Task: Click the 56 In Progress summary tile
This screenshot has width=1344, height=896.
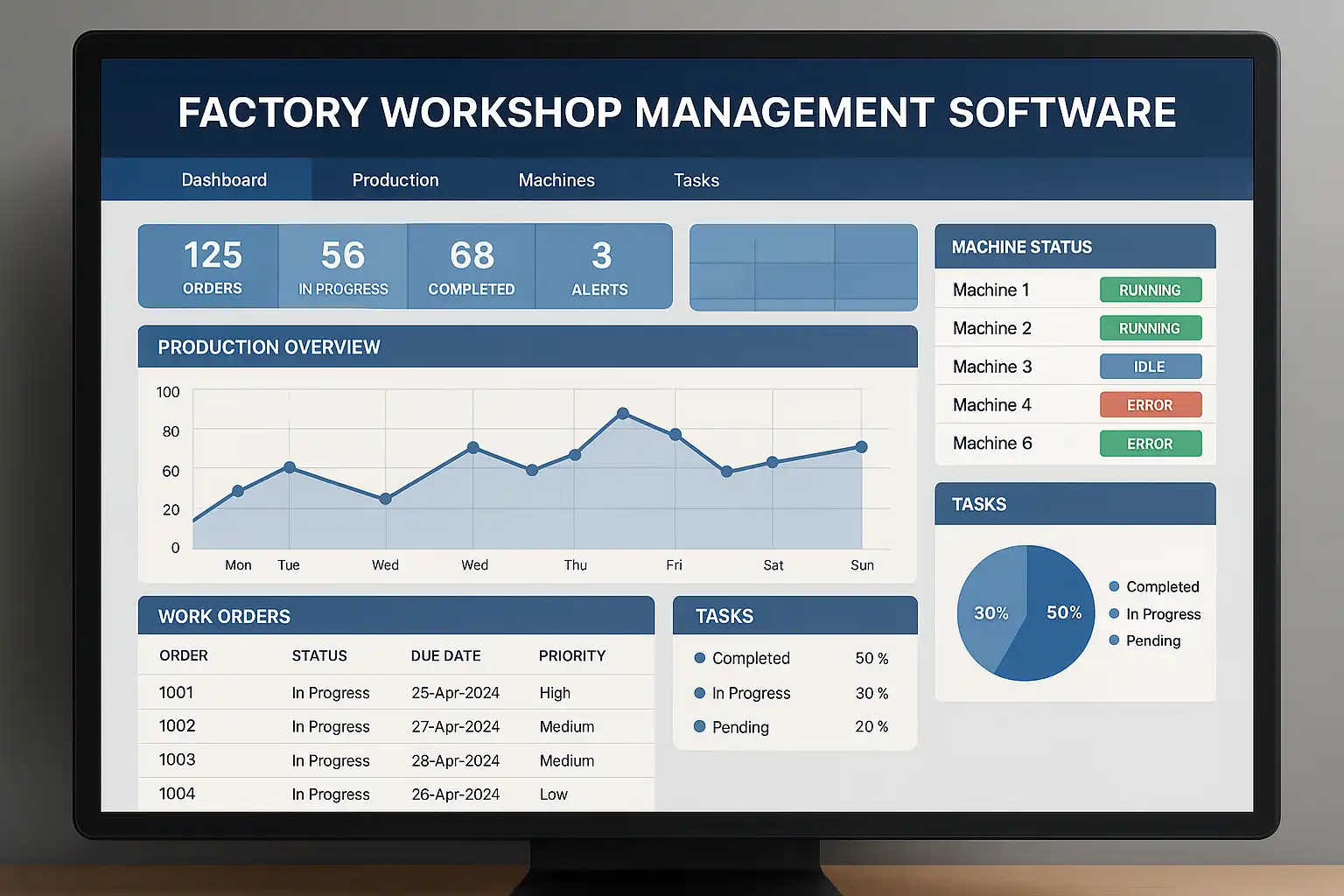Action: click(x=343, y=267)
